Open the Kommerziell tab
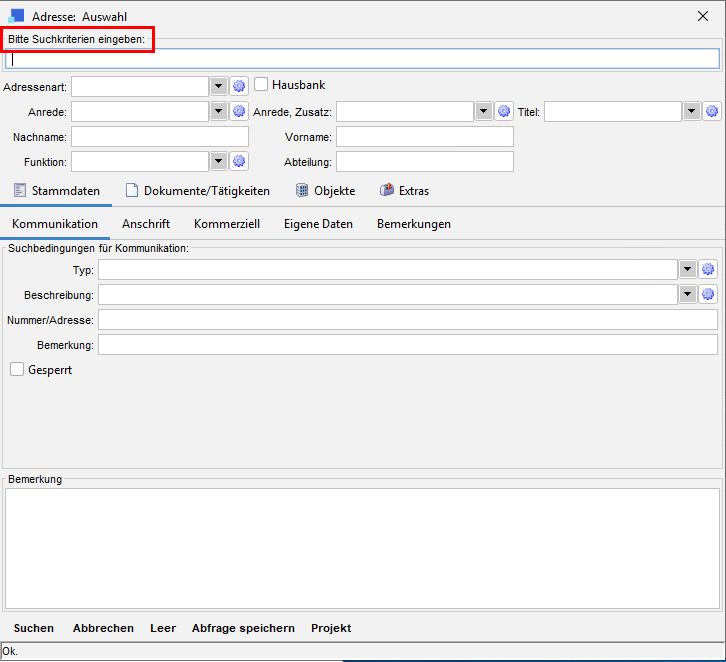Image resolution: width=726 pixels, height=662 pixels. point(227,224)
